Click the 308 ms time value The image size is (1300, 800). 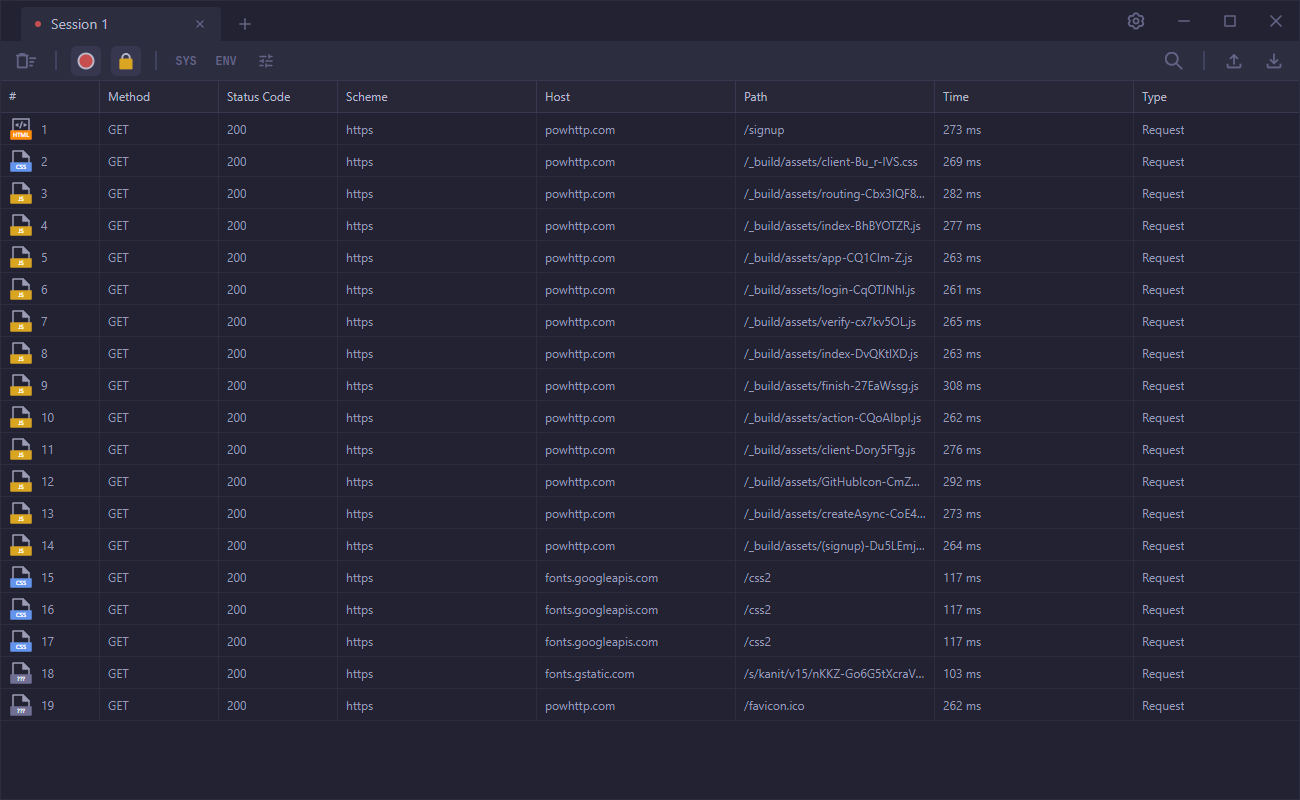962,386
